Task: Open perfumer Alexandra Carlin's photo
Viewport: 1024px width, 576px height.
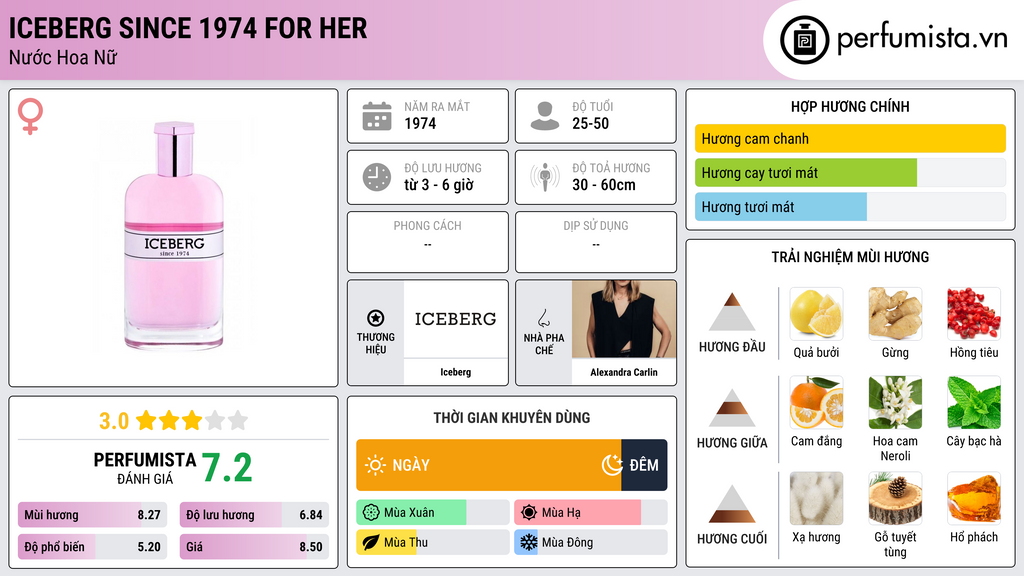Action: (624, 319)
